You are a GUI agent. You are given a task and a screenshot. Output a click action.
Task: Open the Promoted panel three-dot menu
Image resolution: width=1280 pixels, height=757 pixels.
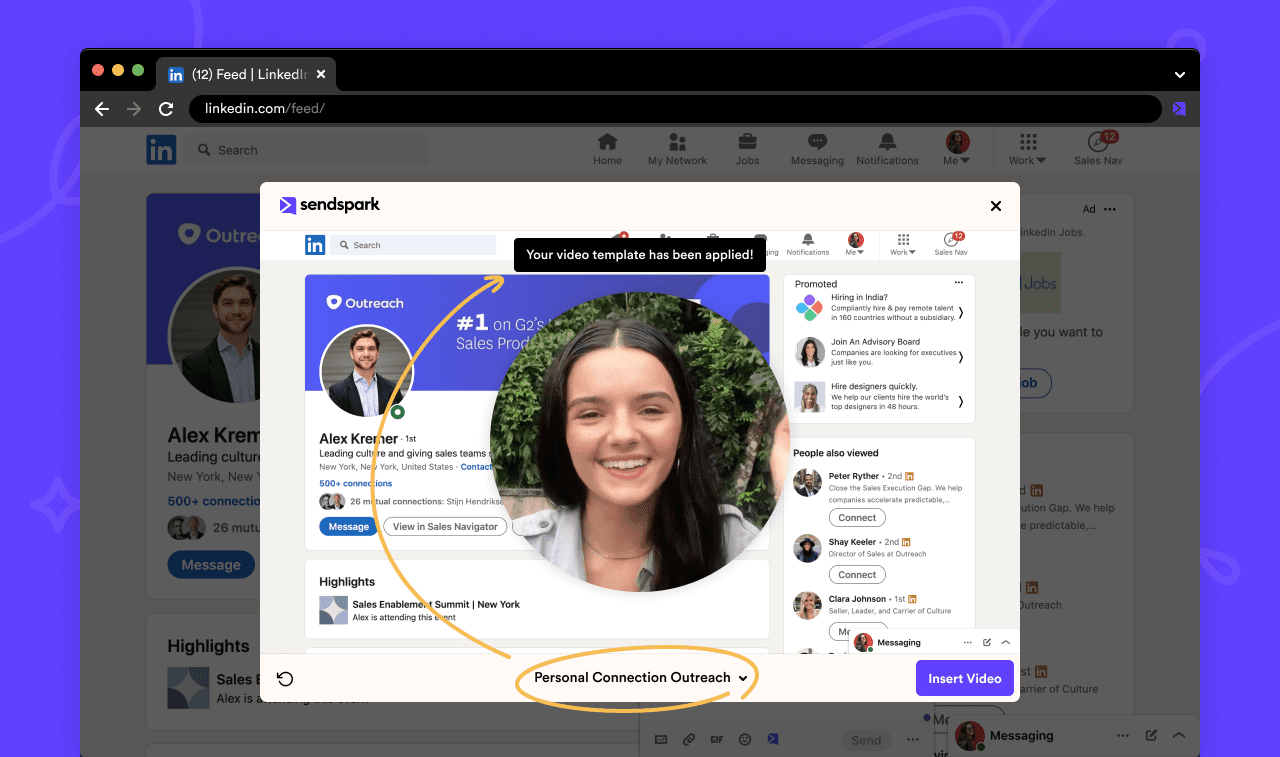pyautogui.click(x=959, y=283)
